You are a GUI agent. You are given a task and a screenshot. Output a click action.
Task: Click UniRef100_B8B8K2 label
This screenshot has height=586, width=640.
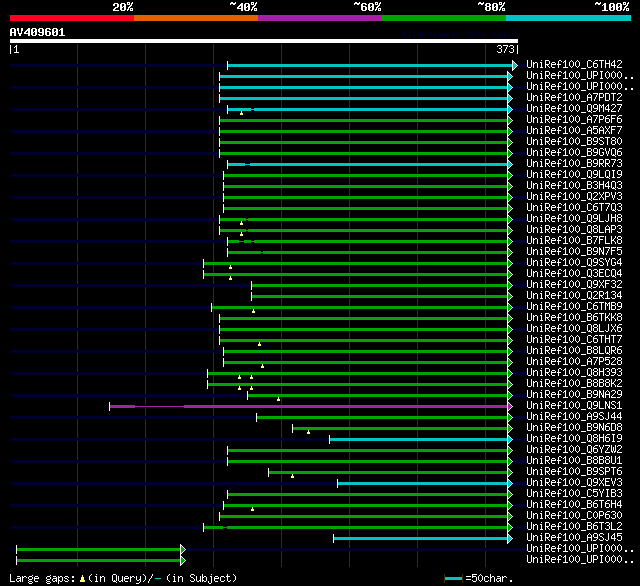574,384
